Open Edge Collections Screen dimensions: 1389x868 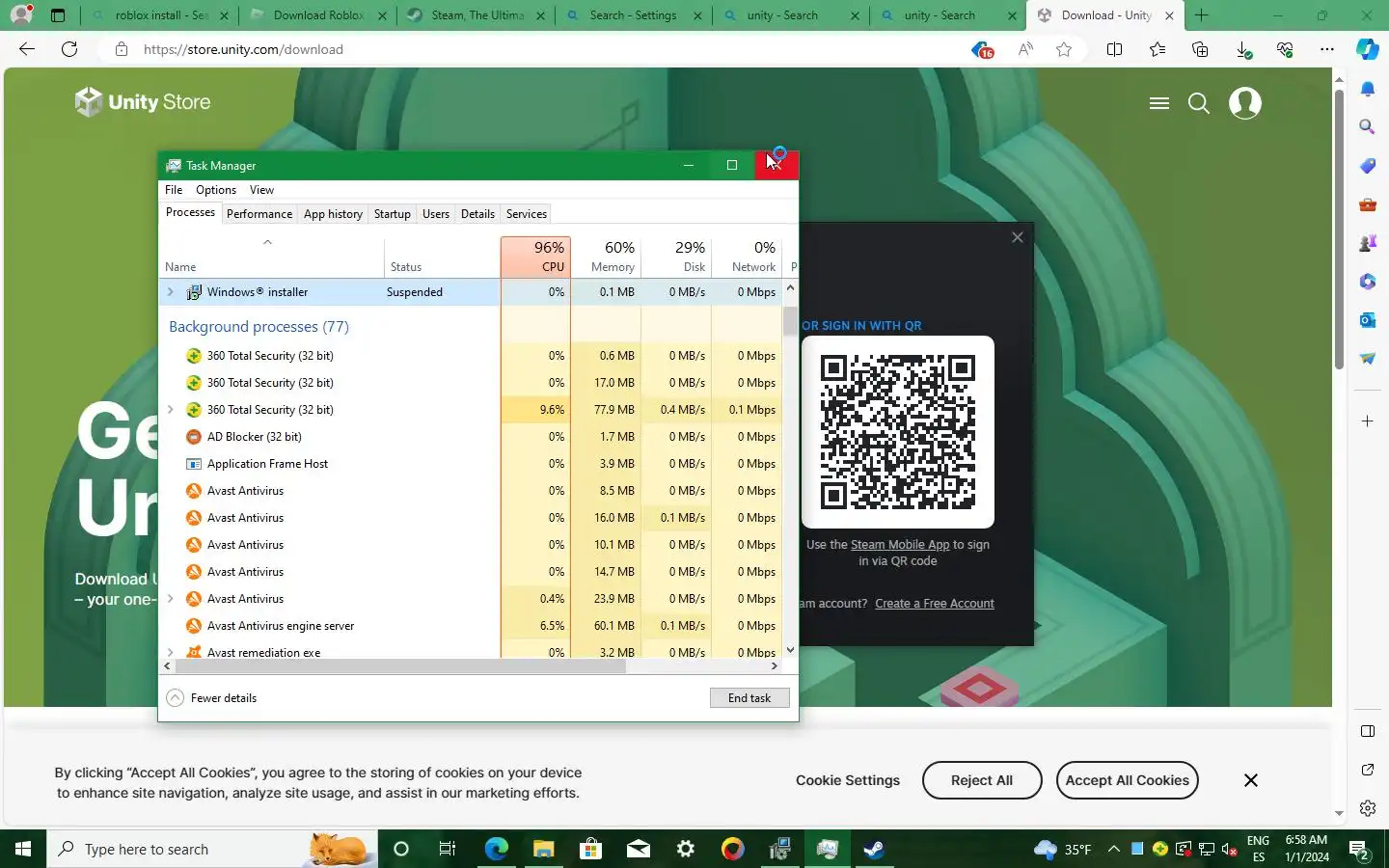tap(1200, 50)
